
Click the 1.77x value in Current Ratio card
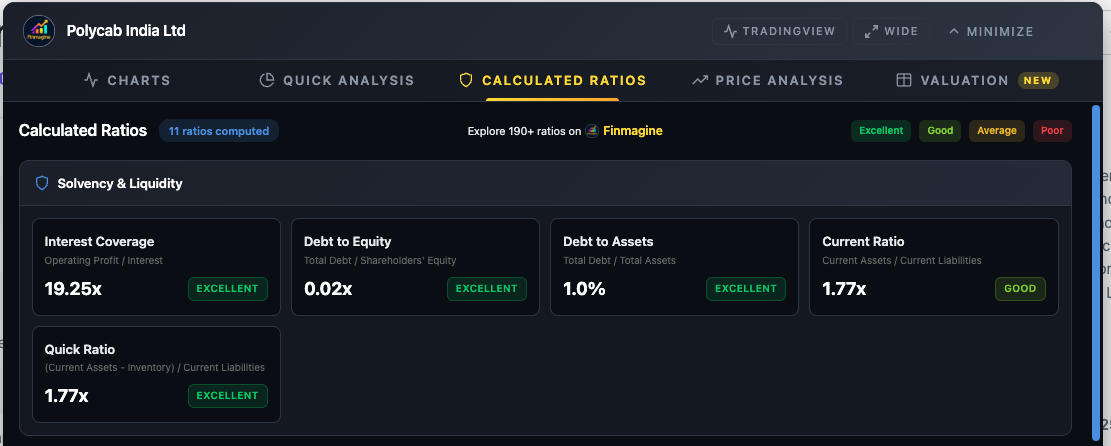(x=844, y=289)
